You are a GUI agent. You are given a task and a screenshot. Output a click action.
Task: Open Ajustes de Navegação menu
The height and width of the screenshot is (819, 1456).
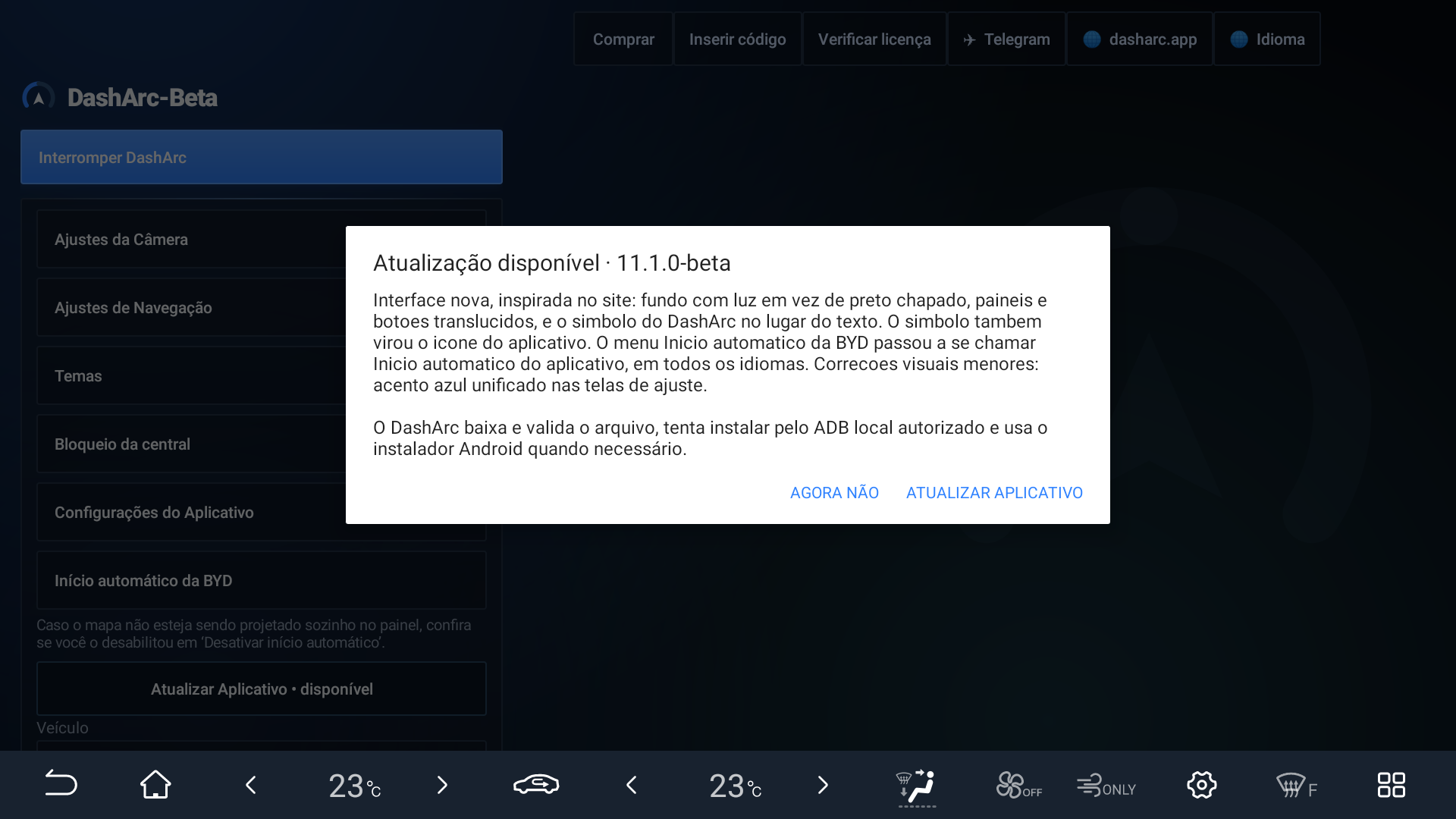262,307
